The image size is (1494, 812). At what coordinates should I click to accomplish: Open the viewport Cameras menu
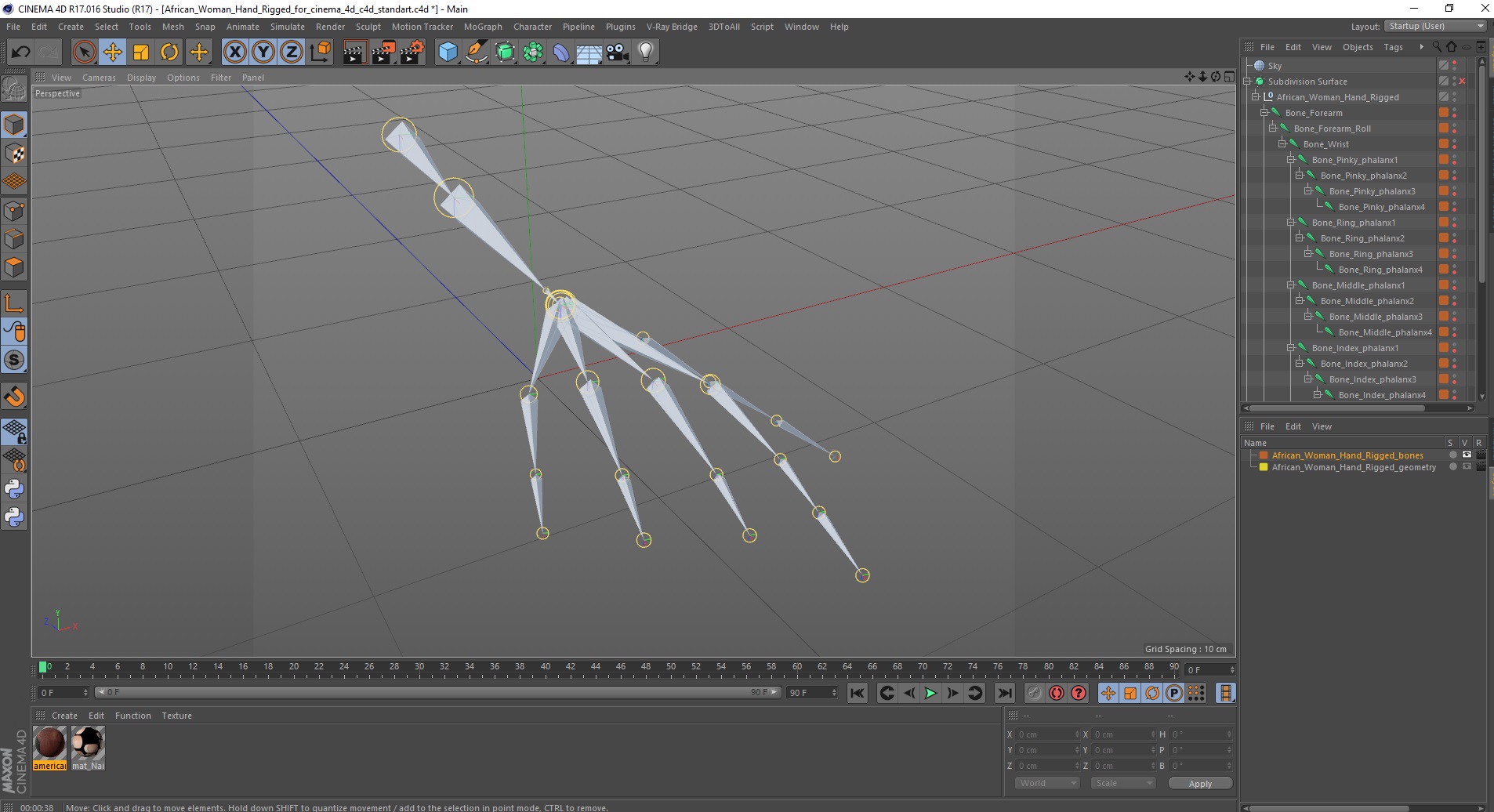click(99, 78)
